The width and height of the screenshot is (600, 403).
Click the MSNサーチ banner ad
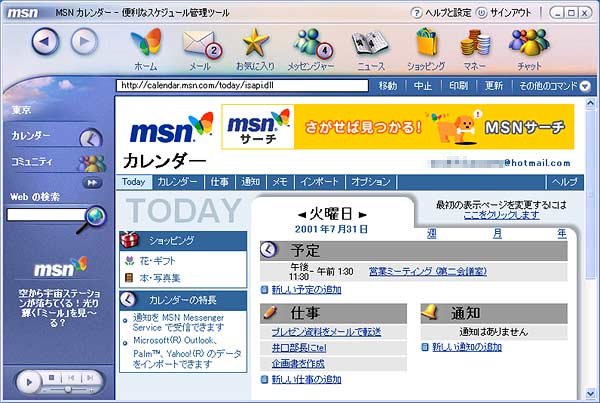[398, 127]
